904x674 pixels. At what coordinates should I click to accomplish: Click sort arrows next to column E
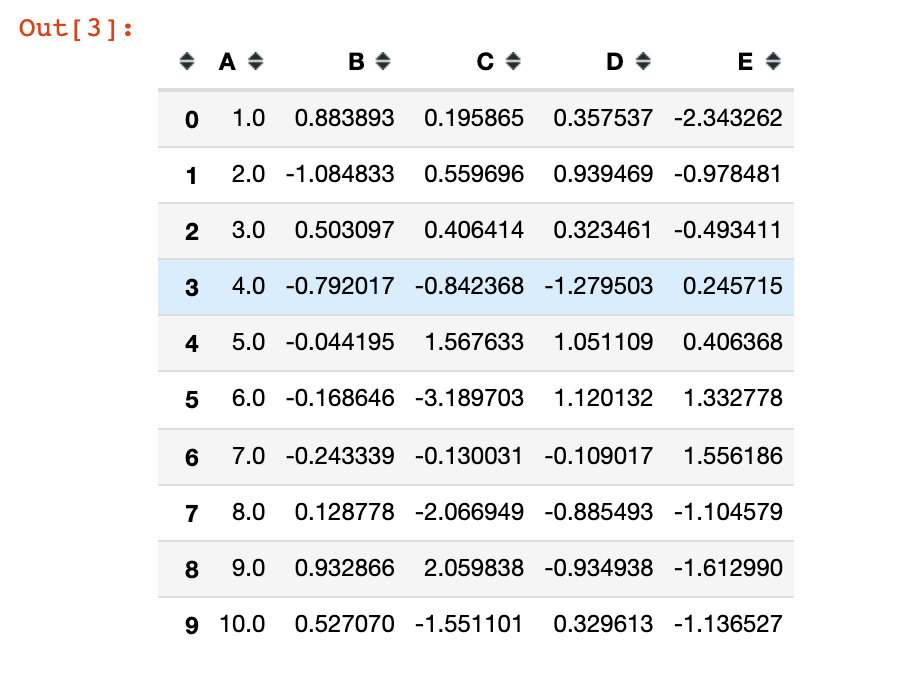(x=773, y=61)
